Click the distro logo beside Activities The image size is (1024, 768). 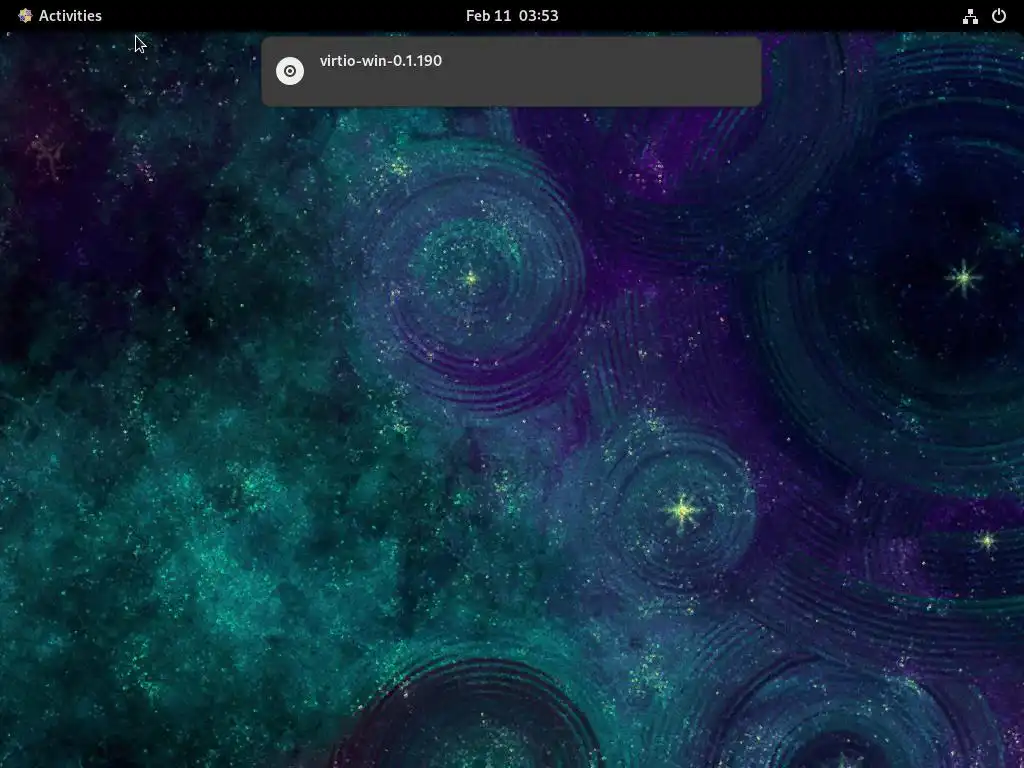(x=25, y=16)
